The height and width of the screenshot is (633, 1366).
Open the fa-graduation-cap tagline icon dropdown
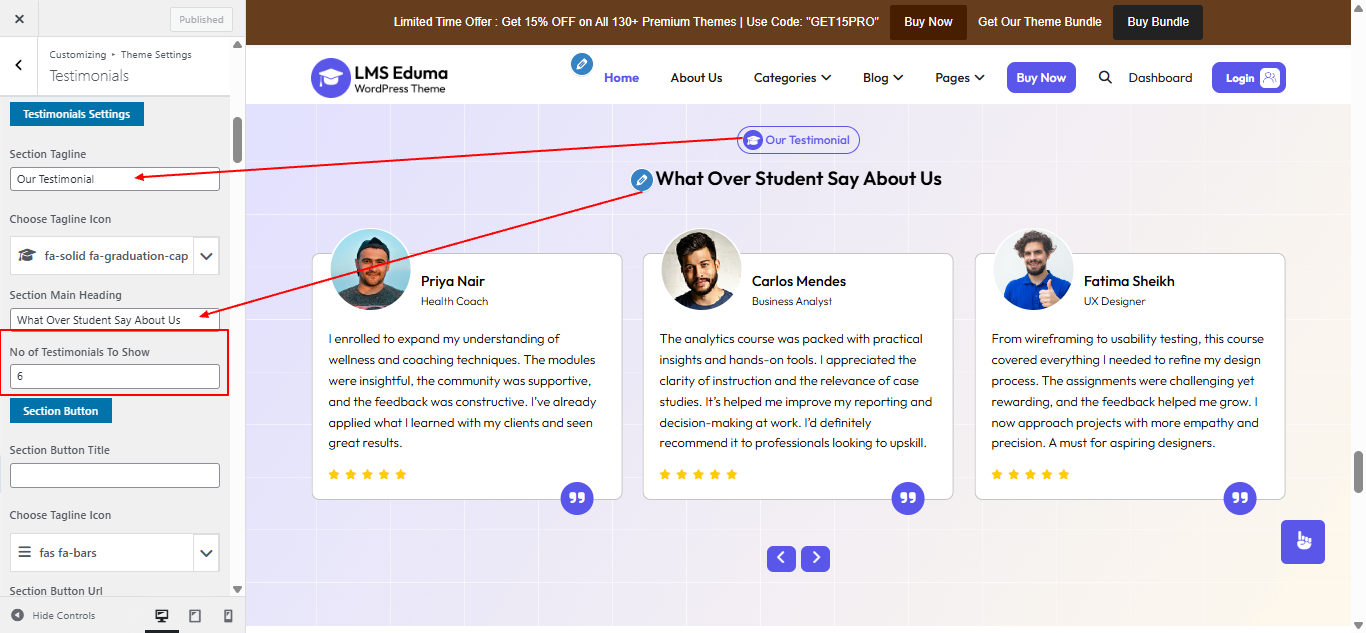(x=205, y=256)
